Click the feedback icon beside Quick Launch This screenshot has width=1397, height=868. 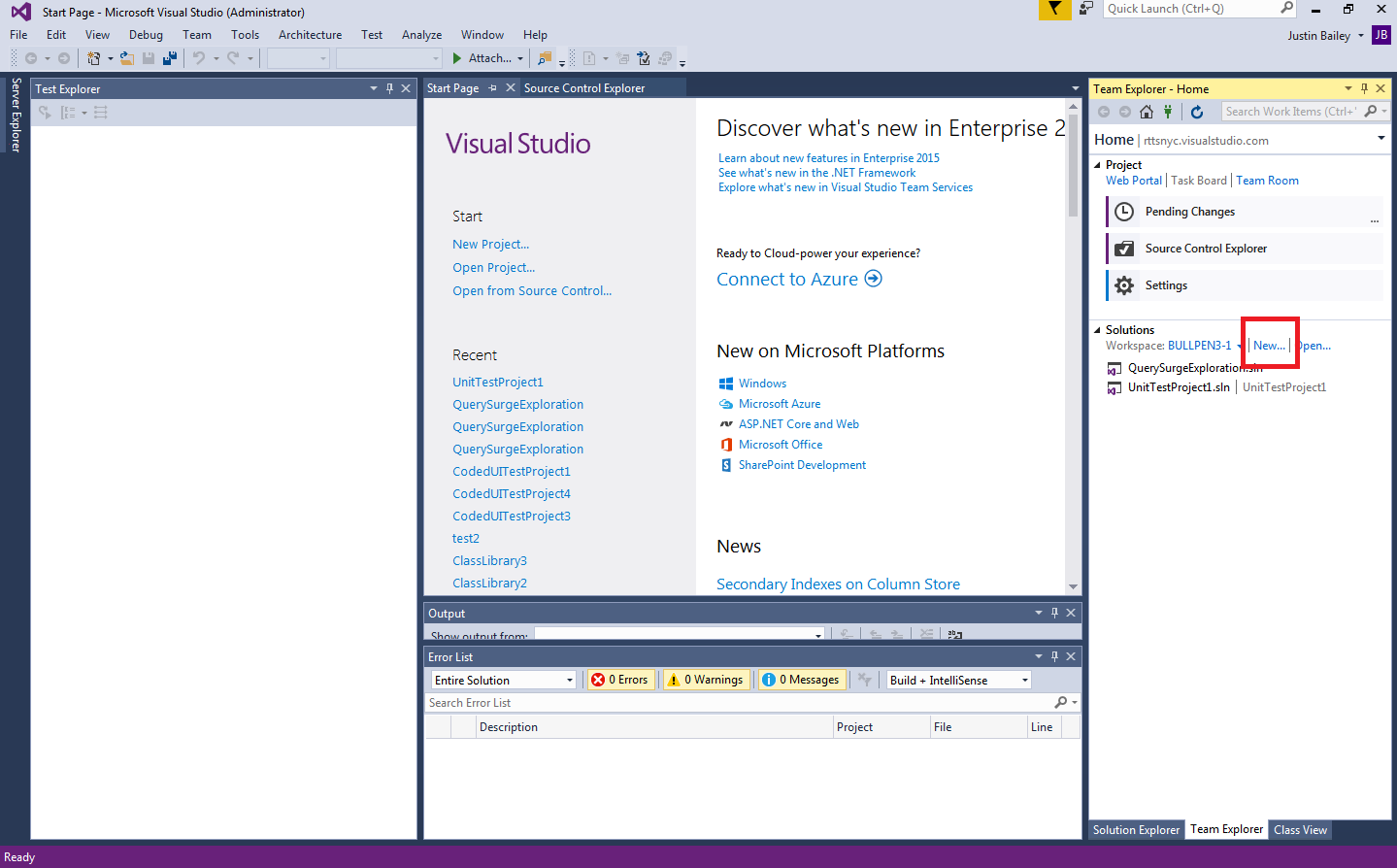pyautogui.click(x=1086, y=9)
